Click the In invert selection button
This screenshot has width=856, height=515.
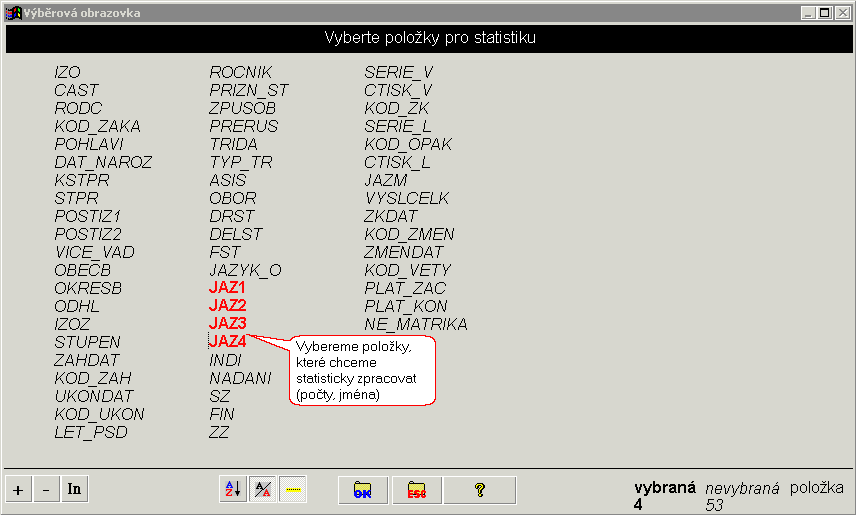[x=74, y=489]
